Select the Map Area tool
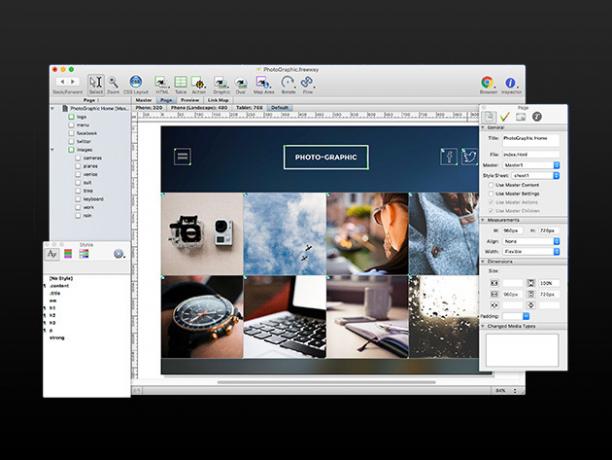This screenshot has height=460, width=612. pos(263,84)
